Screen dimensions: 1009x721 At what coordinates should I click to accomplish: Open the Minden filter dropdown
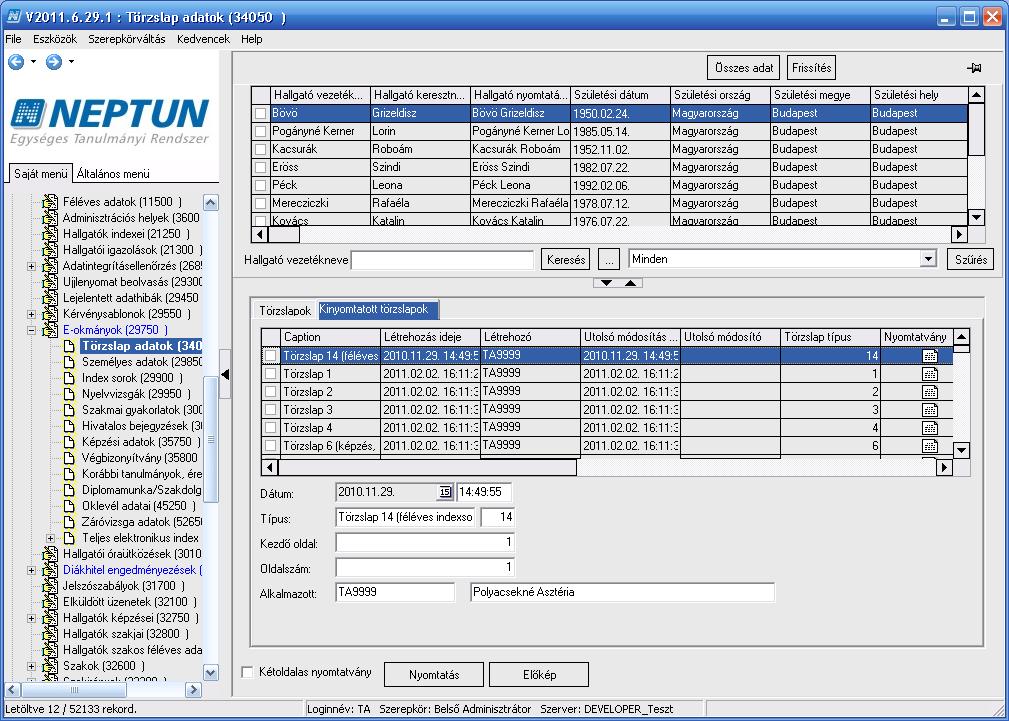coord(927,259)
